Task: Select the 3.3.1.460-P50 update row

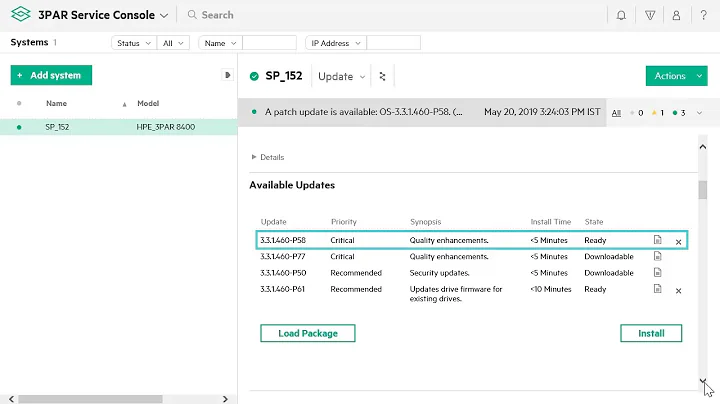Action: 472,273
